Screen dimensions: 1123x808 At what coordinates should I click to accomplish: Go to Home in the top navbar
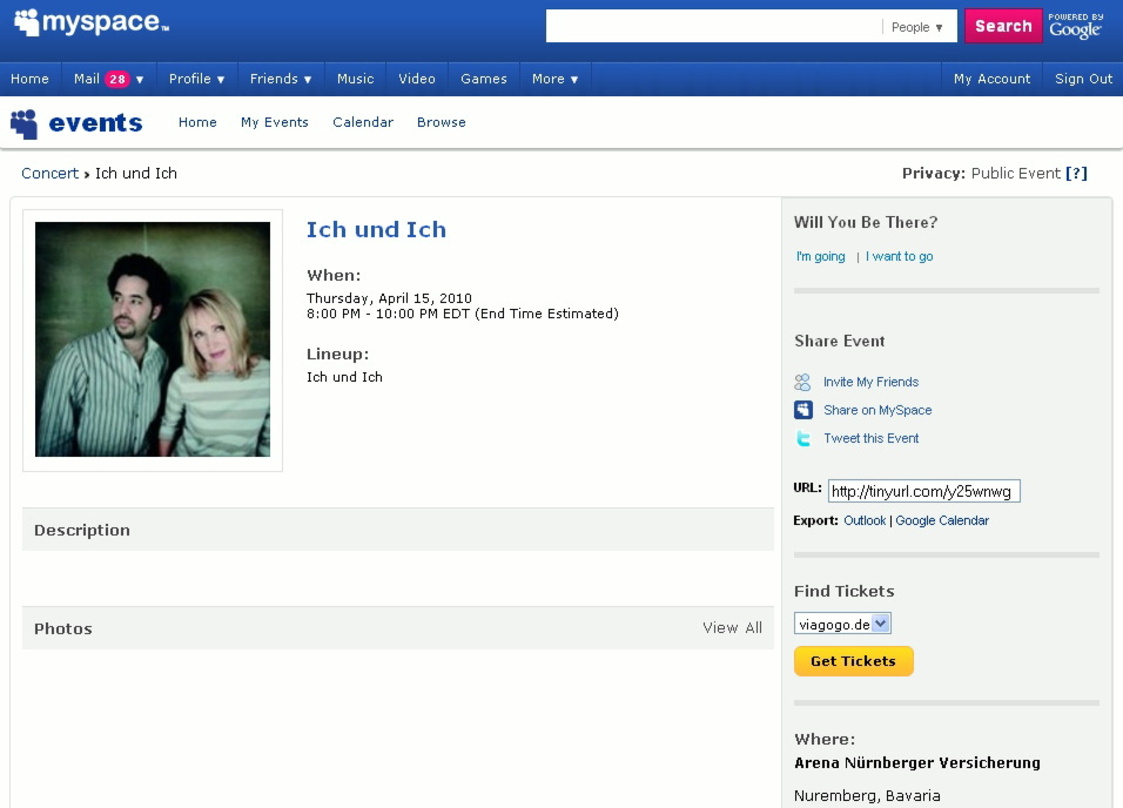(x=30, y=79)
